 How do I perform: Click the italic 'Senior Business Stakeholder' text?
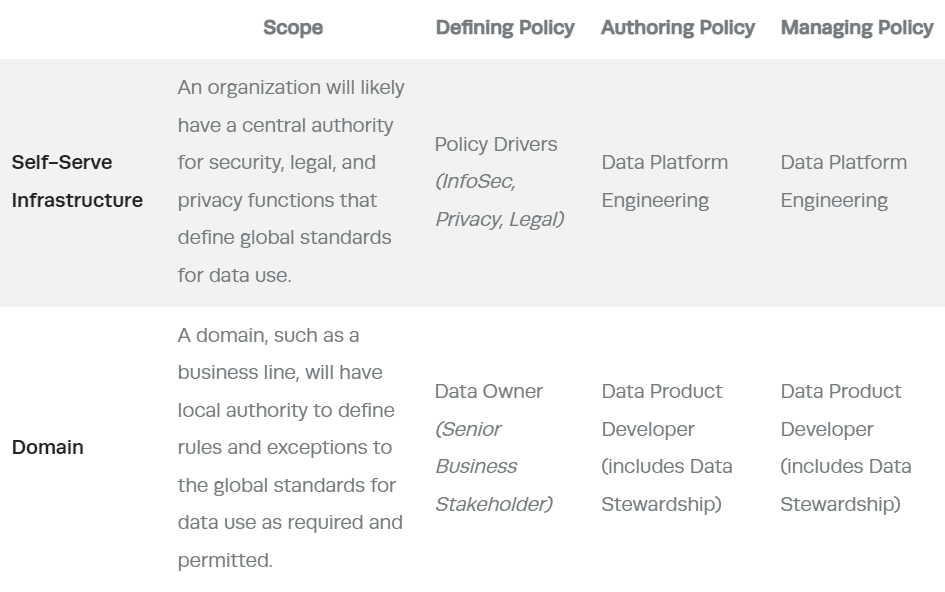click(492, 466)
